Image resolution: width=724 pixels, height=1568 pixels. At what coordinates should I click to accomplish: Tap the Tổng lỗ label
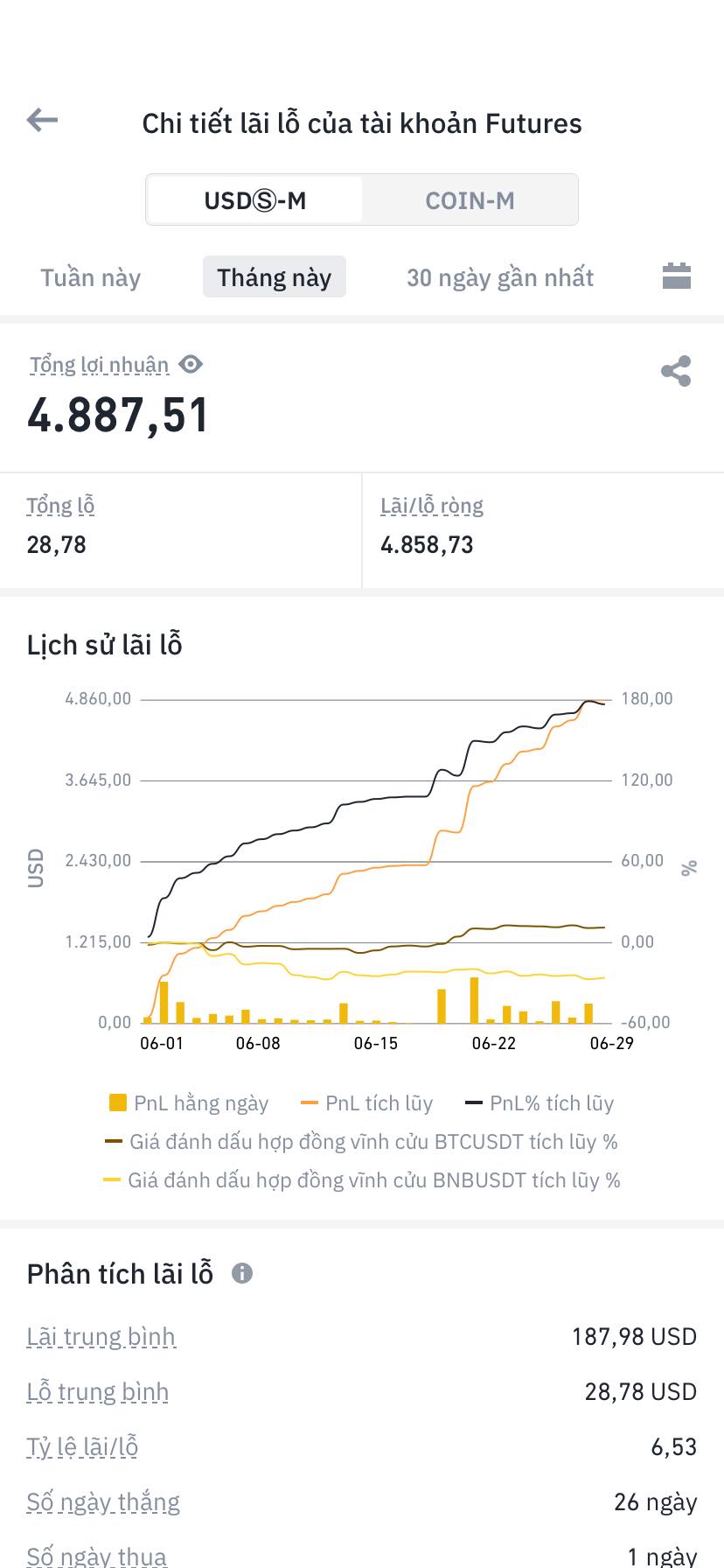(60, 506)
